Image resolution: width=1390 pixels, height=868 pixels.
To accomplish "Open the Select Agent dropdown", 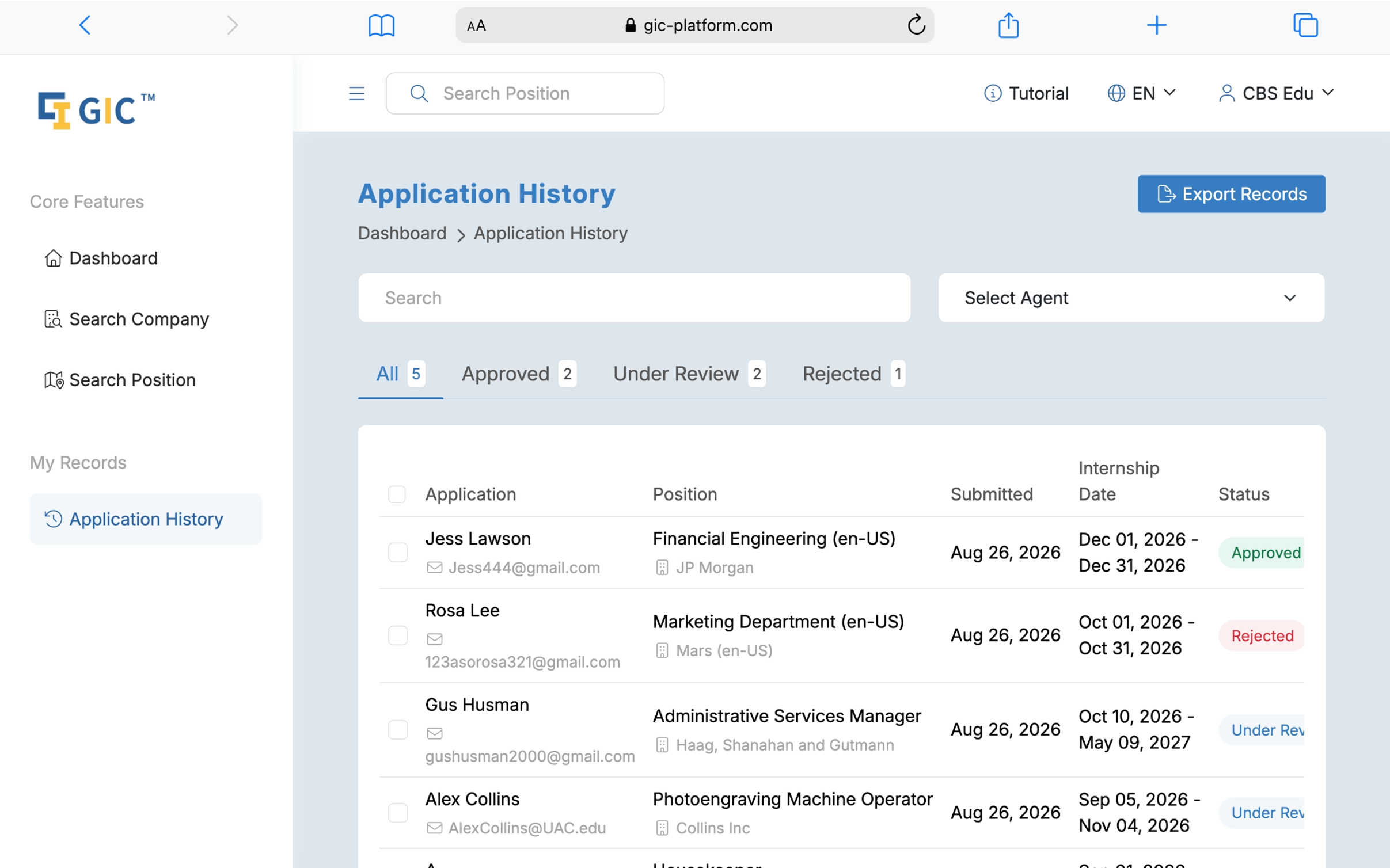I will click(1131, 298).
